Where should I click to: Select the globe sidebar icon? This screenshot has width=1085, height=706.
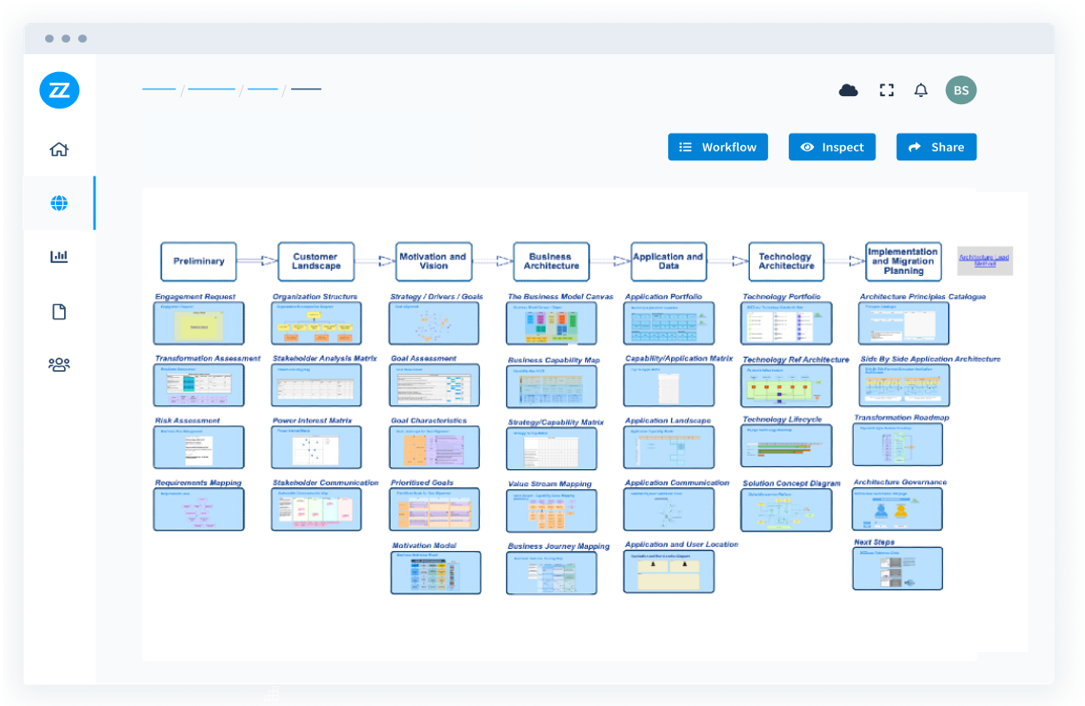[59, 203]
